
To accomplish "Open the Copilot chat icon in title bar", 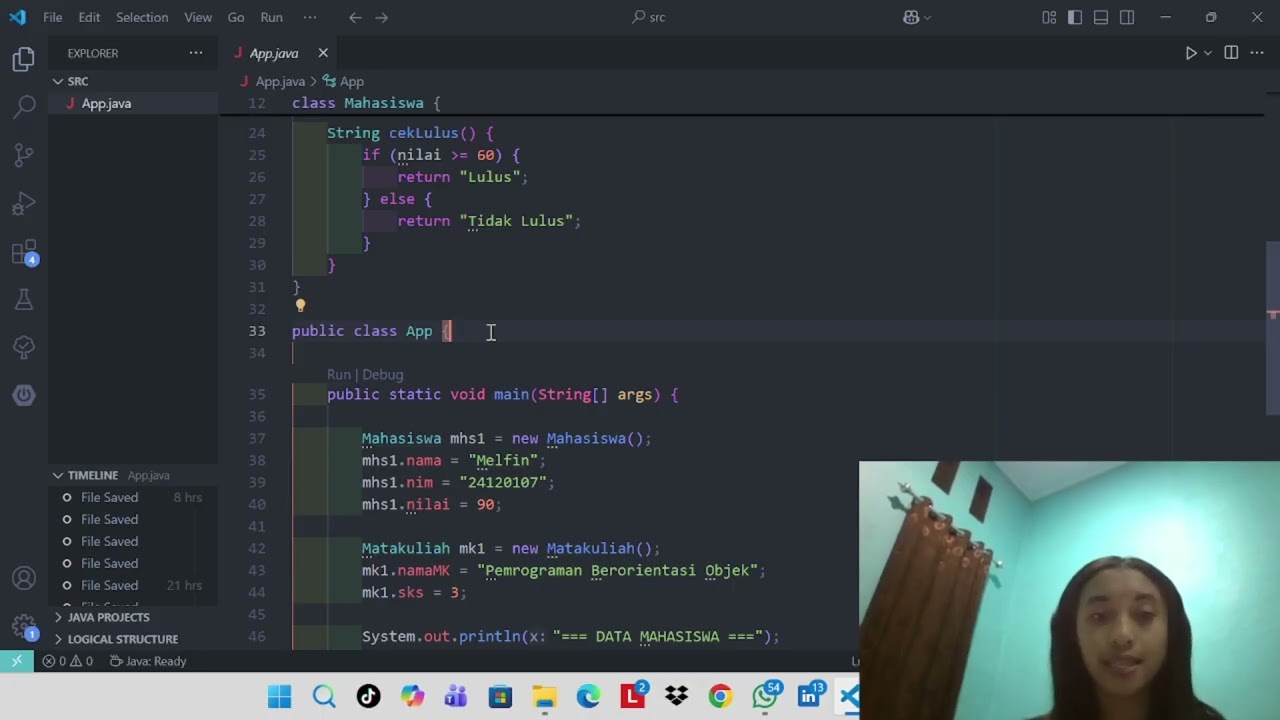I will pyautogui.click(x=911, y=17).
